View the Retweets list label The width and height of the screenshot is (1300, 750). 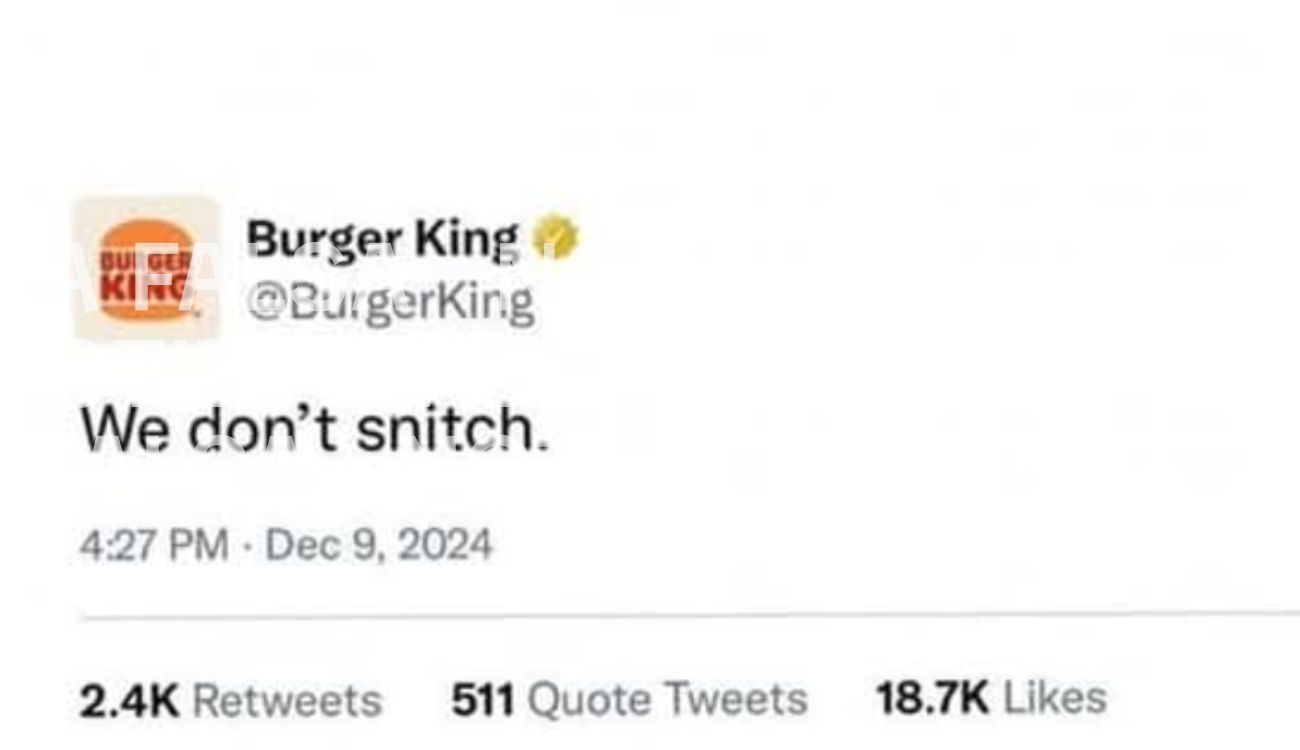286,699
